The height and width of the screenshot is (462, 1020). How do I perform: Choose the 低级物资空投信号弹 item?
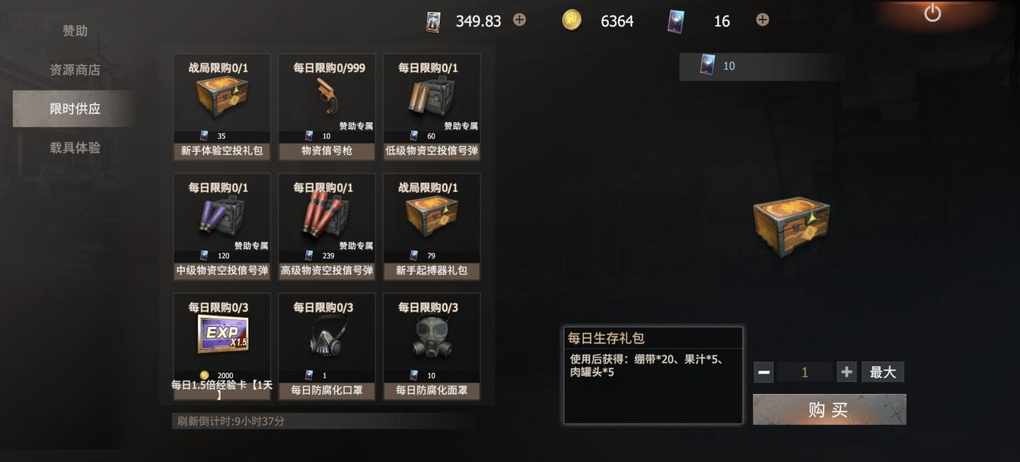pos(432,107)
